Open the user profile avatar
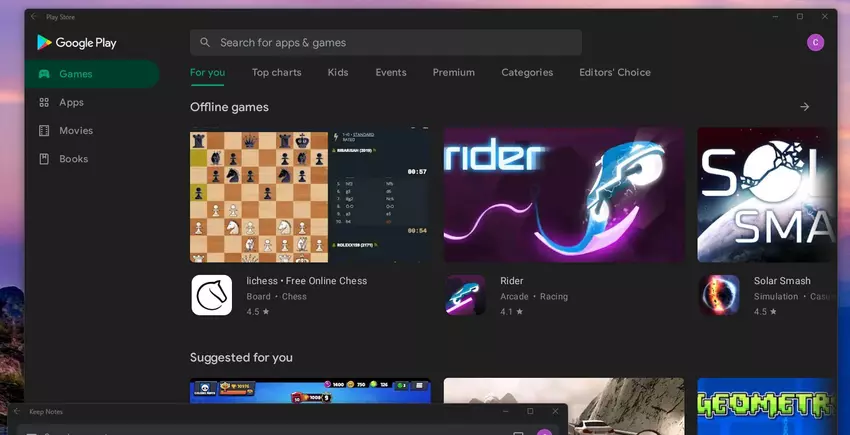The image size is (850, 435). [x=815, y=42]
